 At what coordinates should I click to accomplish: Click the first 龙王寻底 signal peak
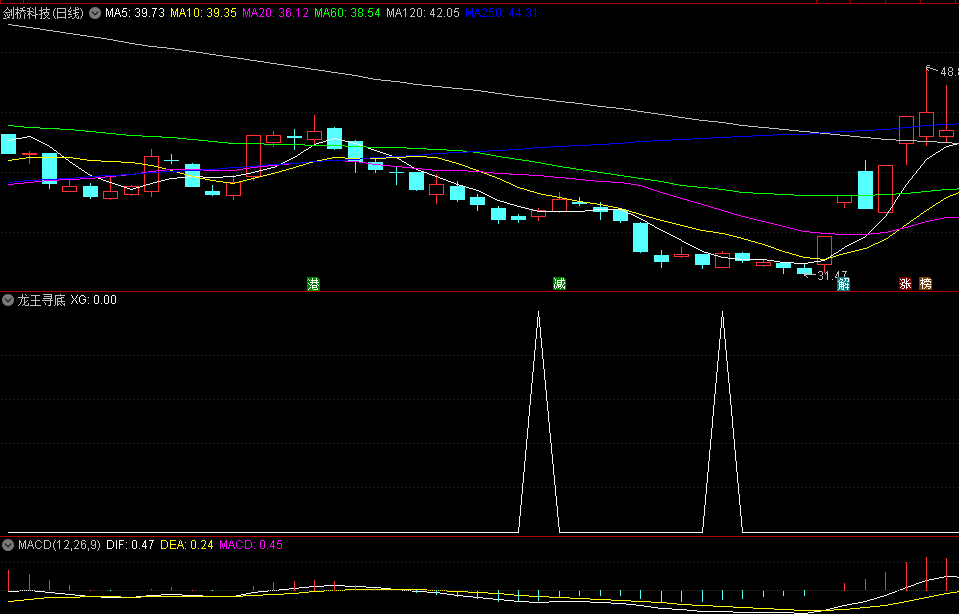[538, 314]
